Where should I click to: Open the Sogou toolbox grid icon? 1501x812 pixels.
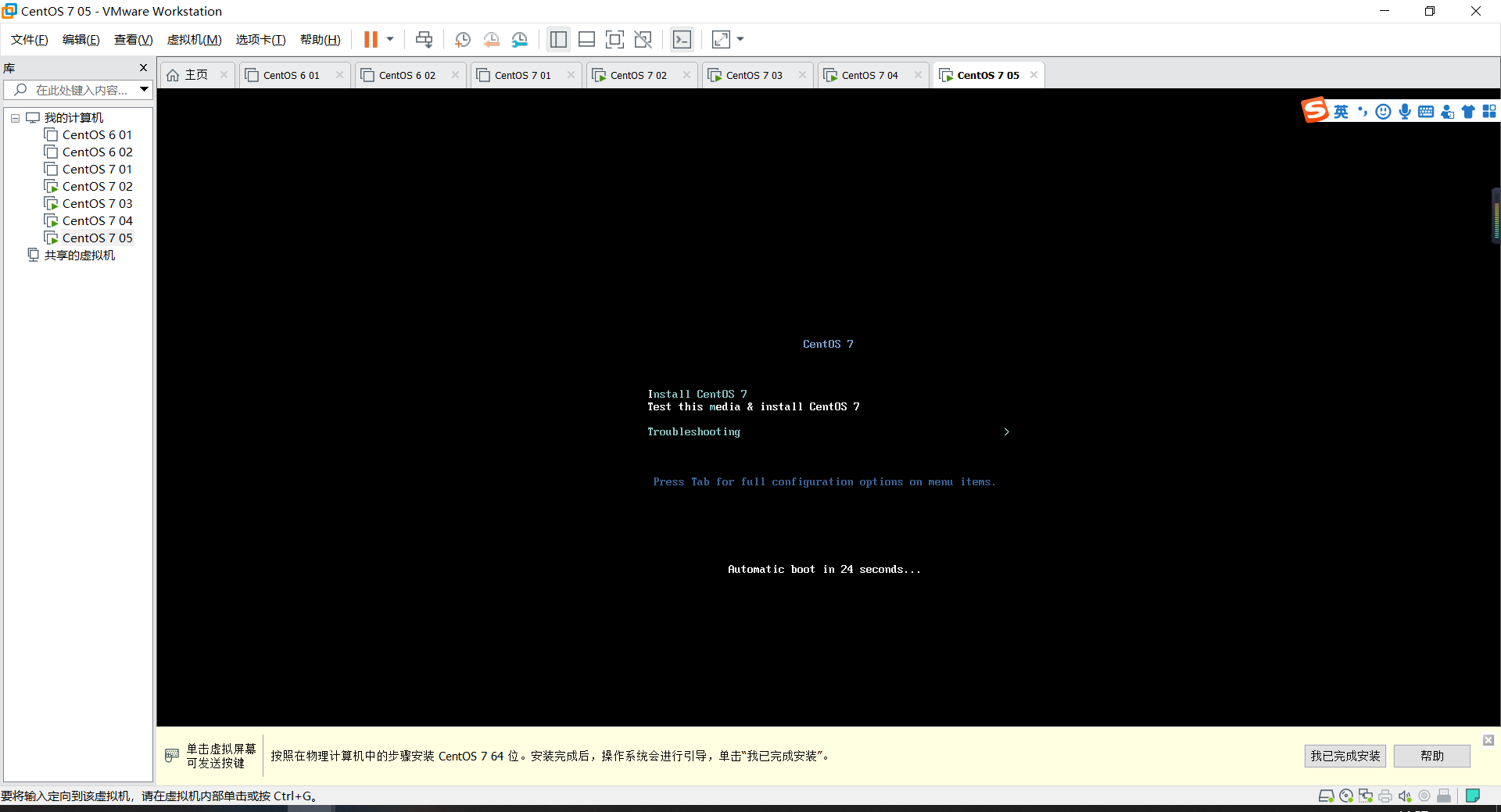coord(1489,112)
